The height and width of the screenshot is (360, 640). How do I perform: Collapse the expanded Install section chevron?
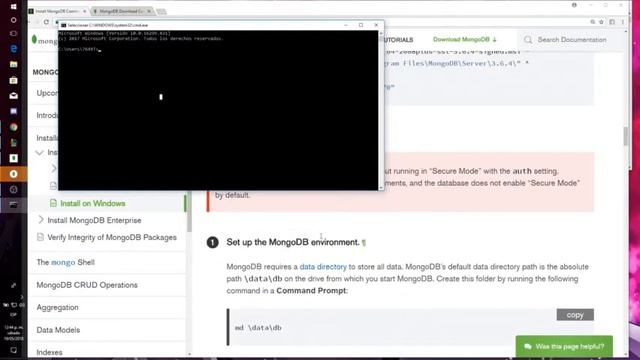tap(40, 153)
